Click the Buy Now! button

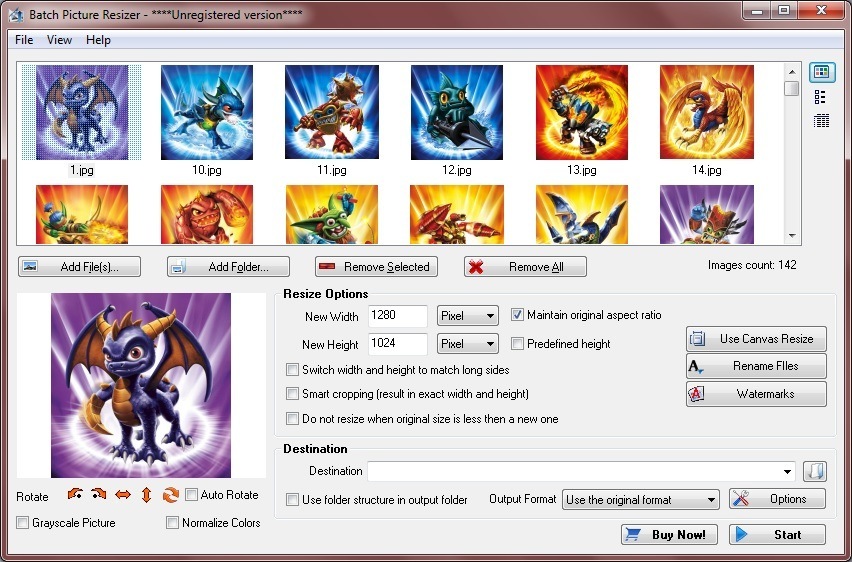coord(669,535)
